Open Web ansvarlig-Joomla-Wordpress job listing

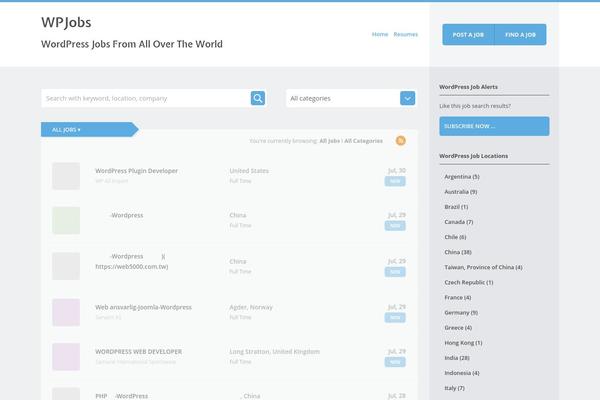coord(143,307)
